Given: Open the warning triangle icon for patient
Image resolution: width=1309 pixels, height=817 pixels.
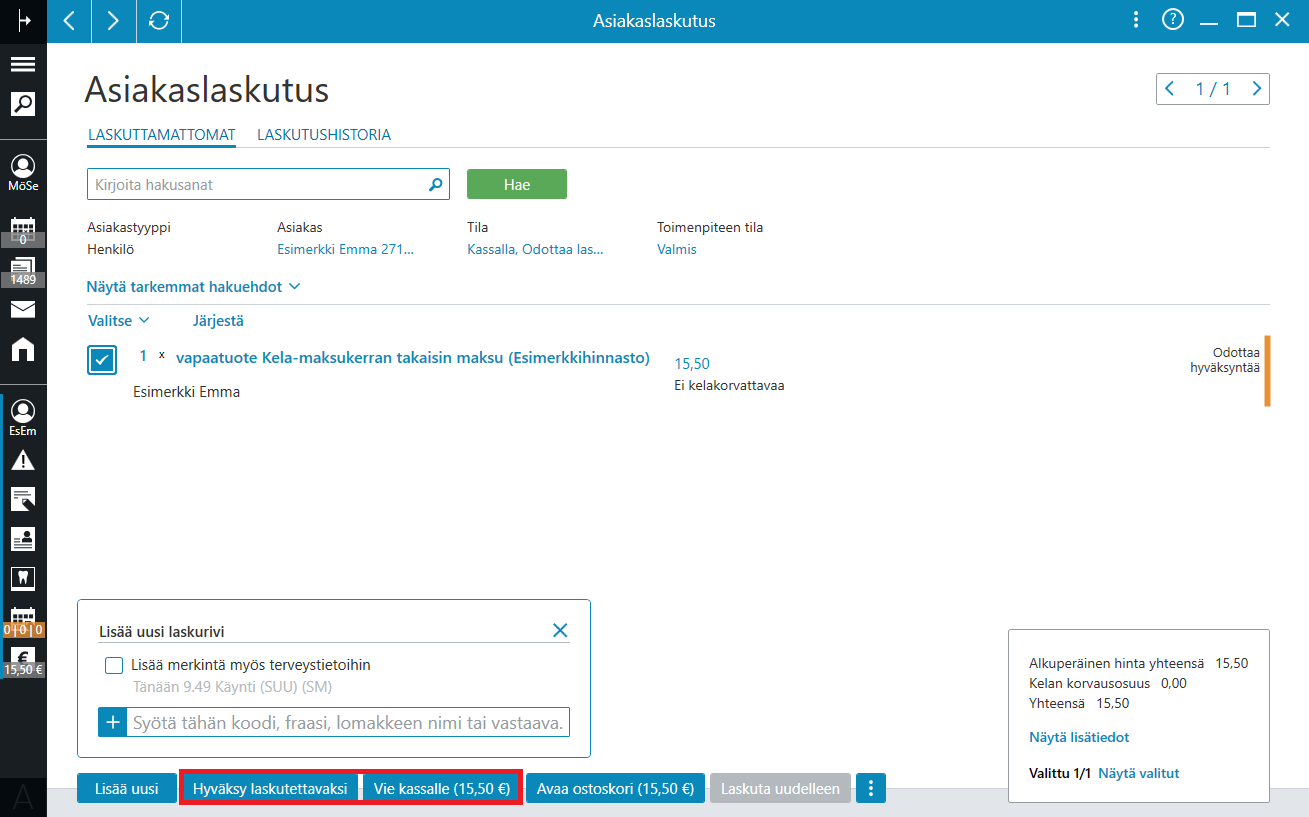Looking at the screenshot, I should pyautogui.click(x=23, y=460).
